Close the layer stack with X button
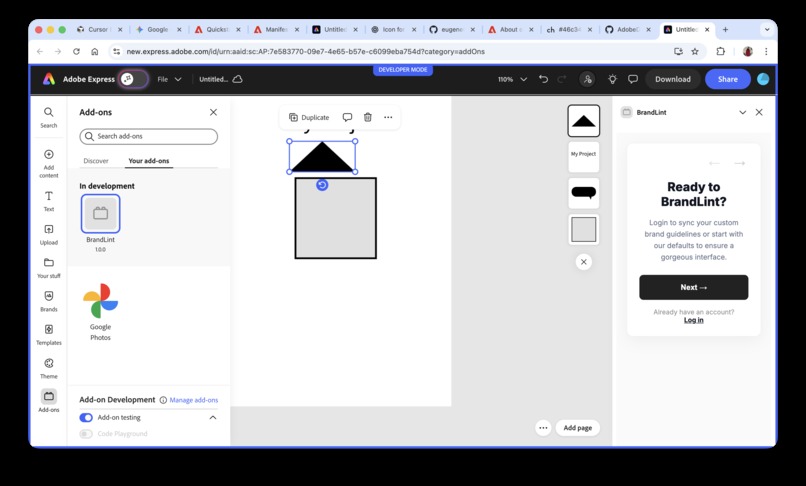This screenshot has height=486, width=806. tap(583, 262)
